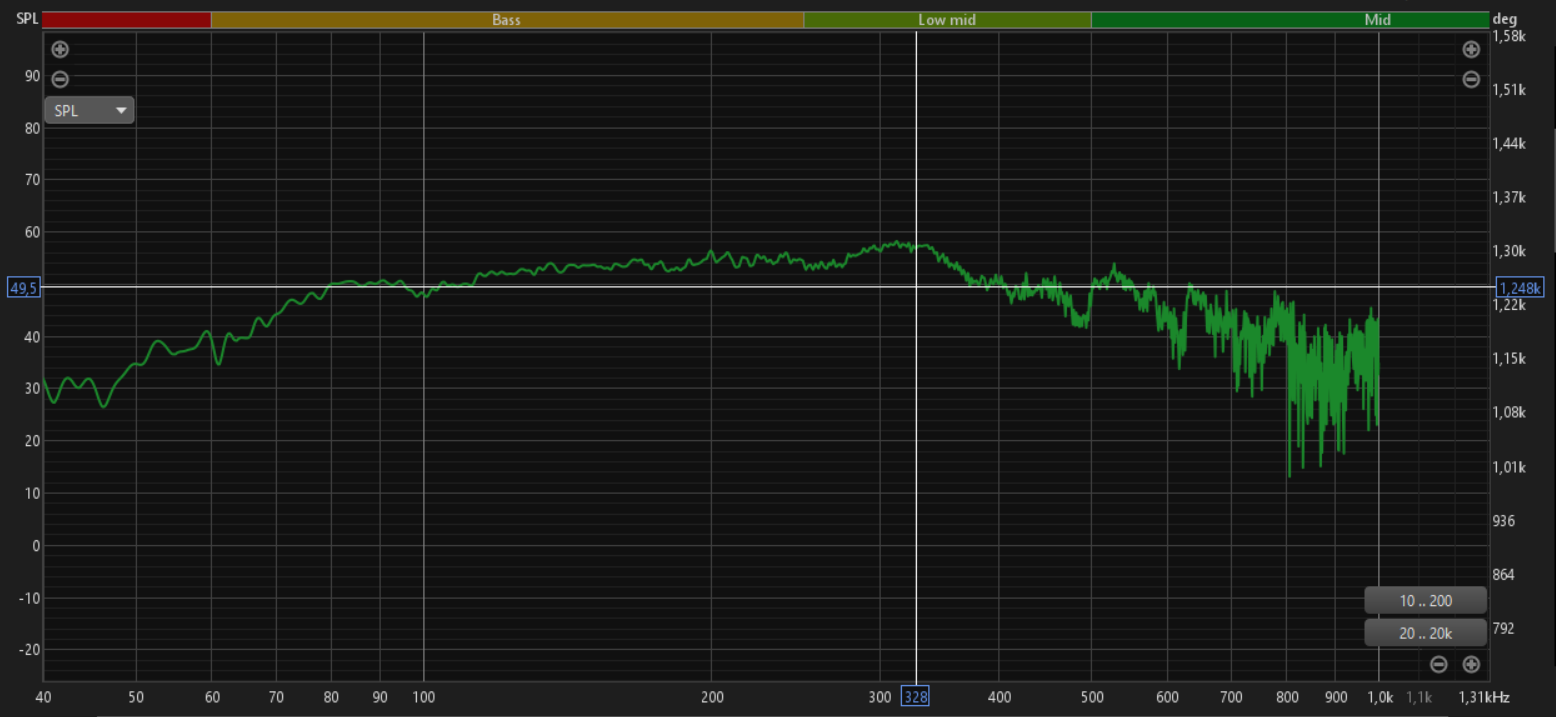1556x717 pixels.
Task: Click the 1,31kHz frequency axis end label
Action: (1484, 697)
